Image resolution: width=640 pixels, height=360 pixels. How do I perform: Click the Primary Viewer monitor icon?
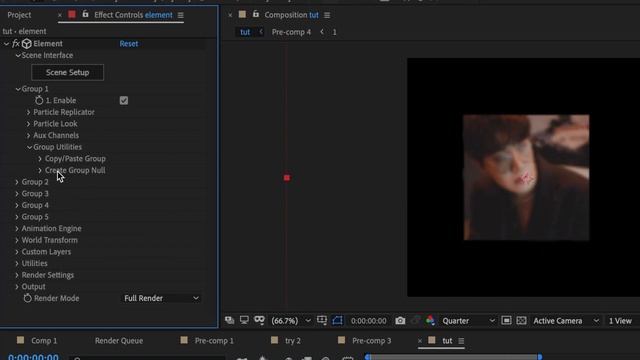244,320
